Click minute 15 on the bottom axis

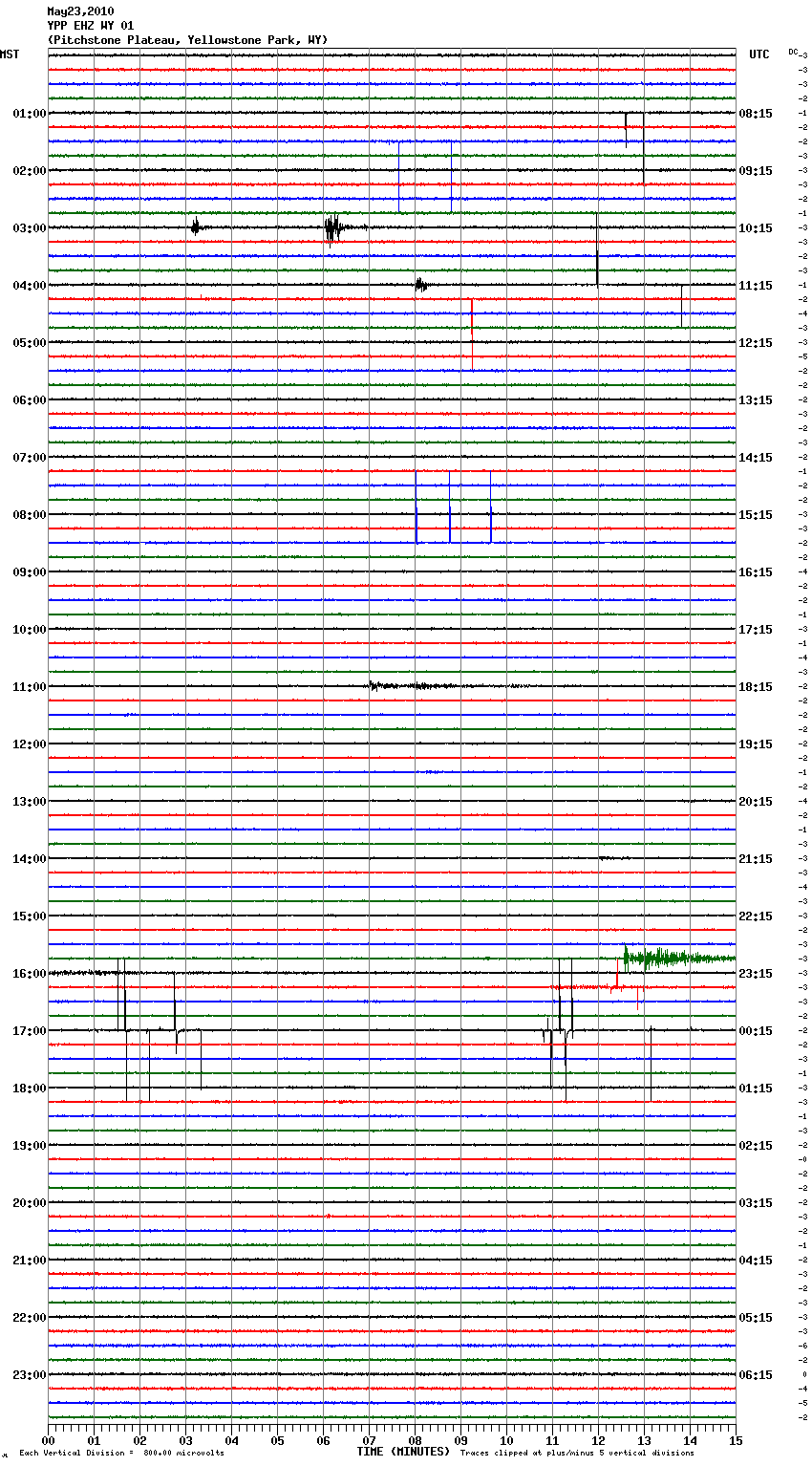[x=736, y=1440]
